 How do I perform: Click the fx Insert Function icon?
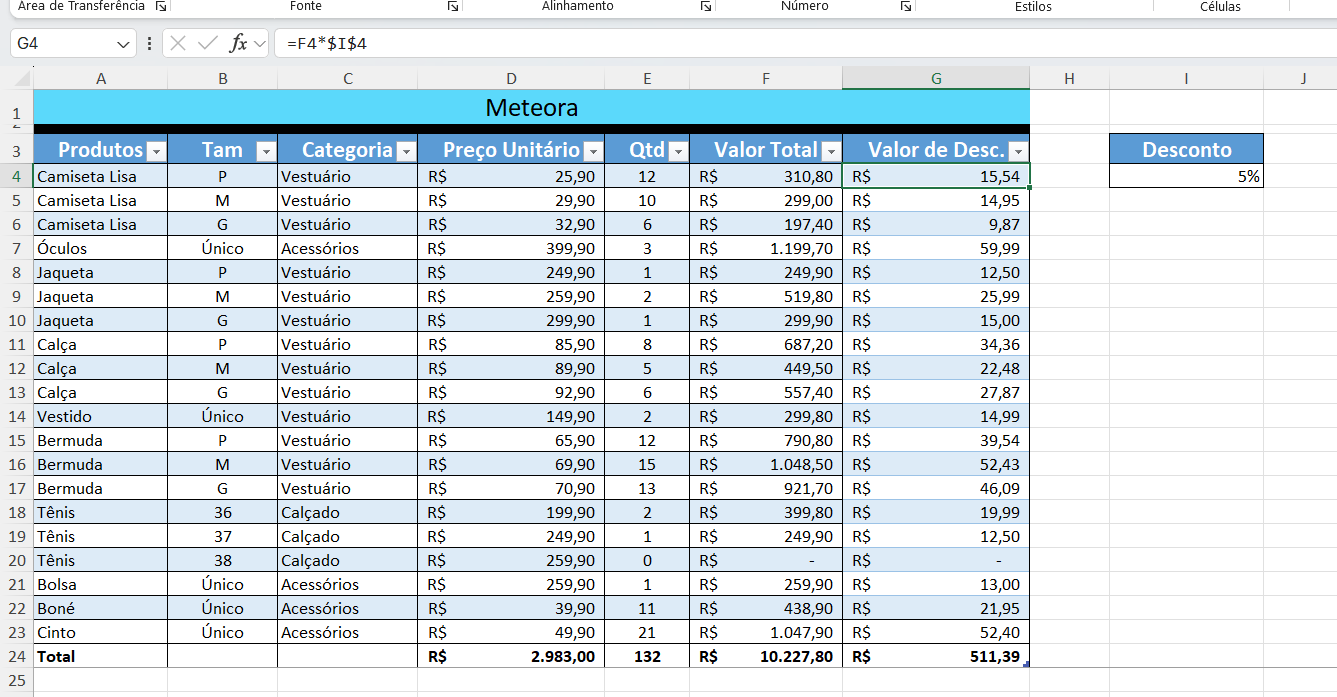[x=238, y=43]
